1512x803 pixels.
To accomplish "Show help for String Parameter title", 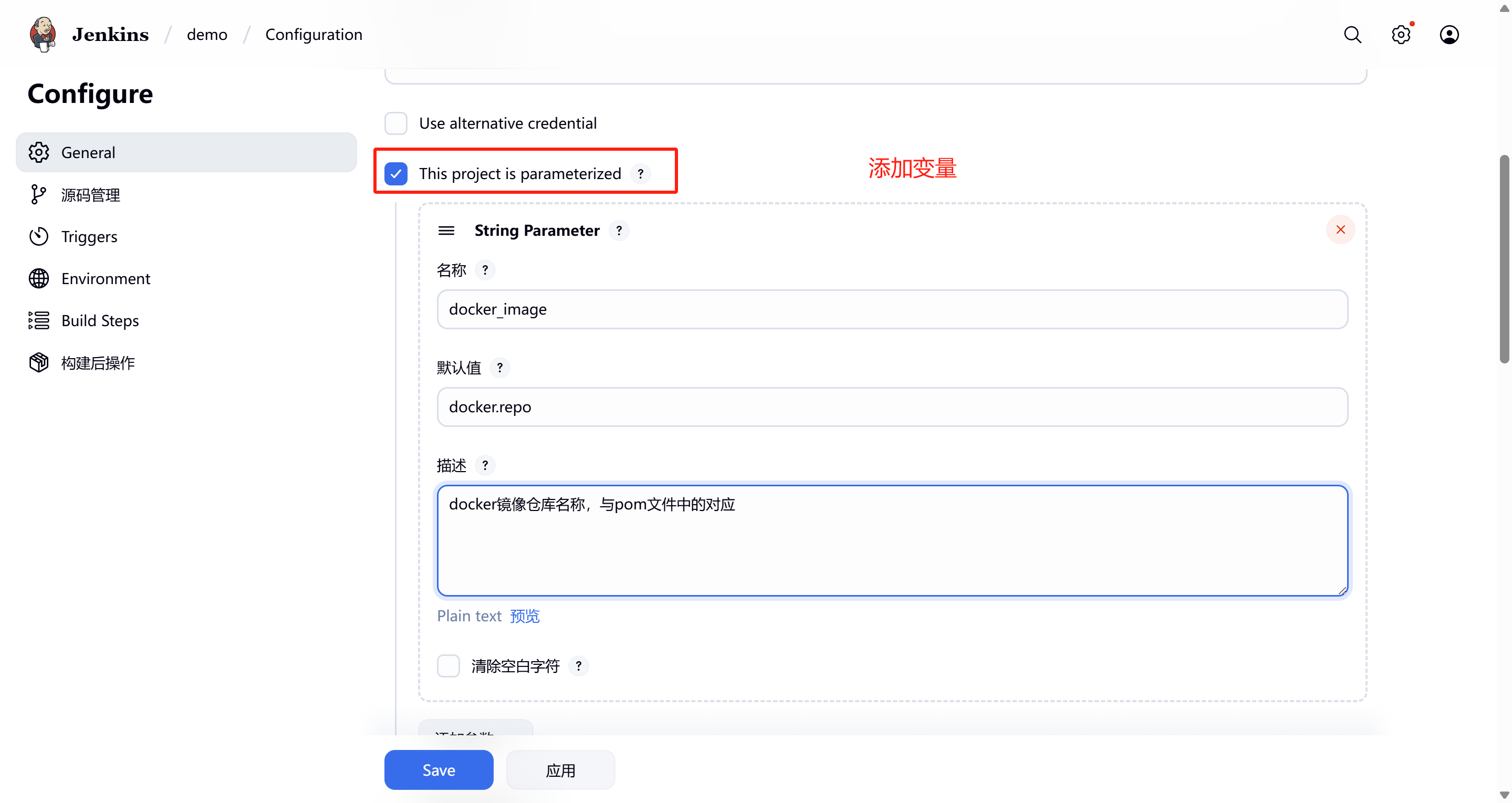I will click(619, 231).
